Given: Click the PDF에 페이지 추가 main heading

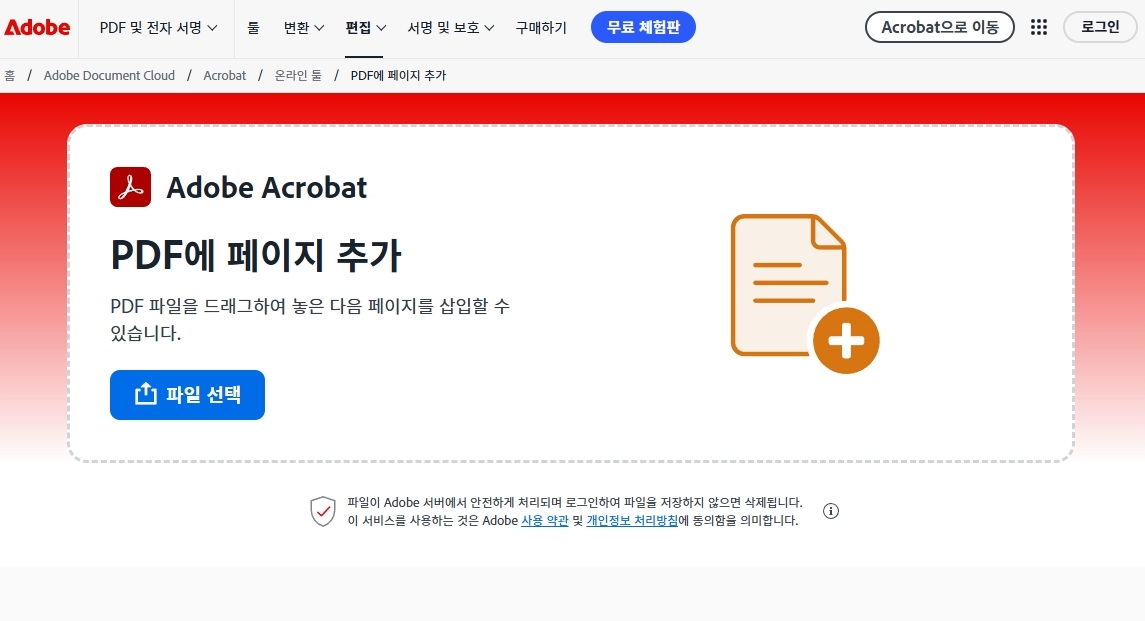Looking at the screenshot, I should (x=256, y=255).
